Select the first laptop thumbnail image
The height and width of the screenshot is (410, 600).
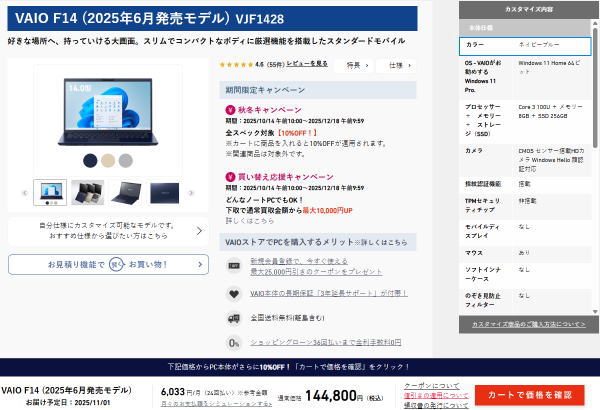tap(50, 192)
